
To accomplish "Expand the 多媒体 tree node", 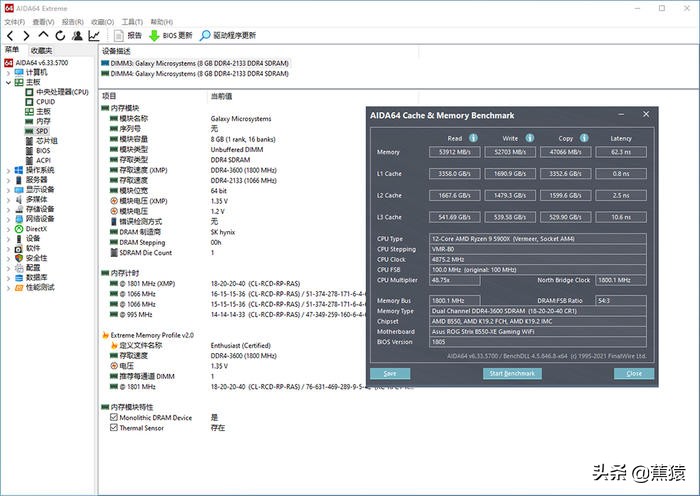I will pos(8,200).
